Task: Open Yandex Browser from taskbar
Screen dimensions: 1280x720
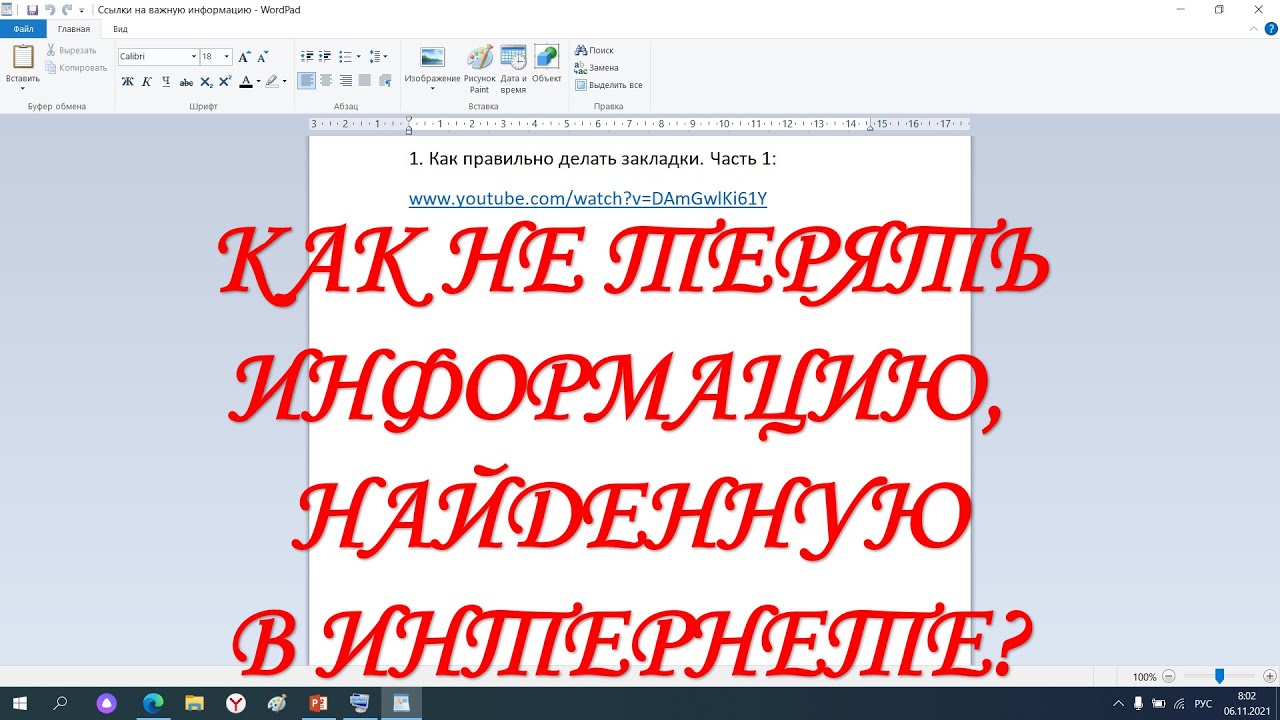Action: 236,703
